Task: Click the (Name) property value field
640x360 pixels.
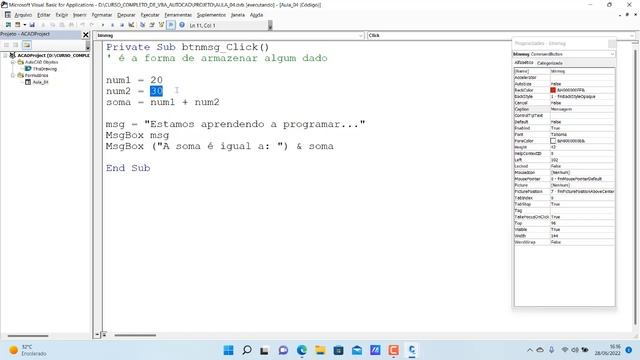Action: (x=582, y=71)
